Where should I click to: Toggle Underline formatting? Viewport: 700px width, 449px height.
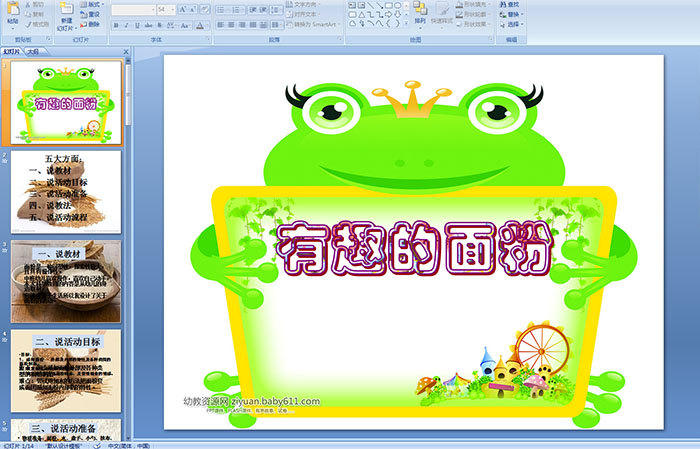137,25
